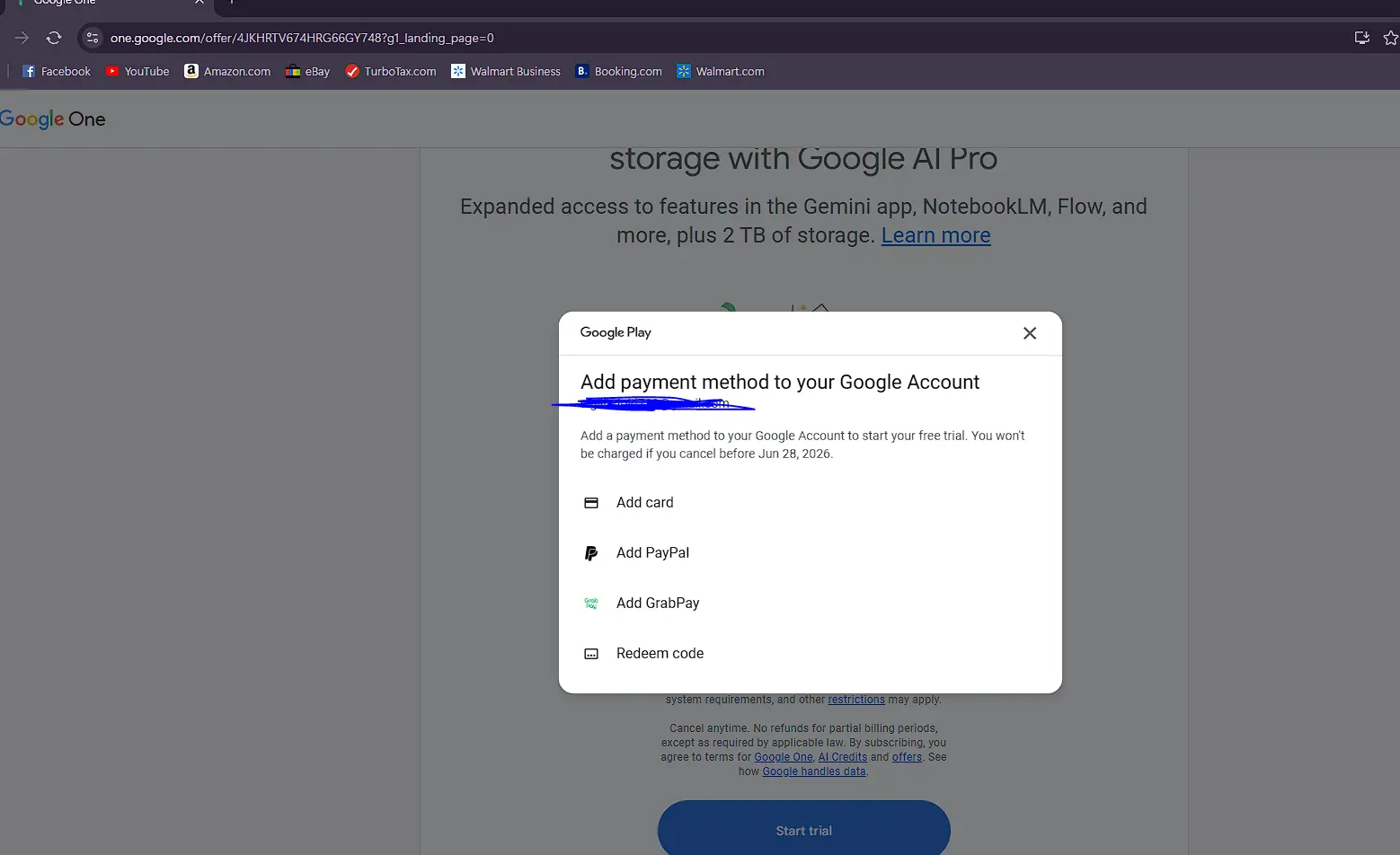Viewport: 1400px width, 855px height.
Task: Open the Learn more link
Action: tap(935, 235)
